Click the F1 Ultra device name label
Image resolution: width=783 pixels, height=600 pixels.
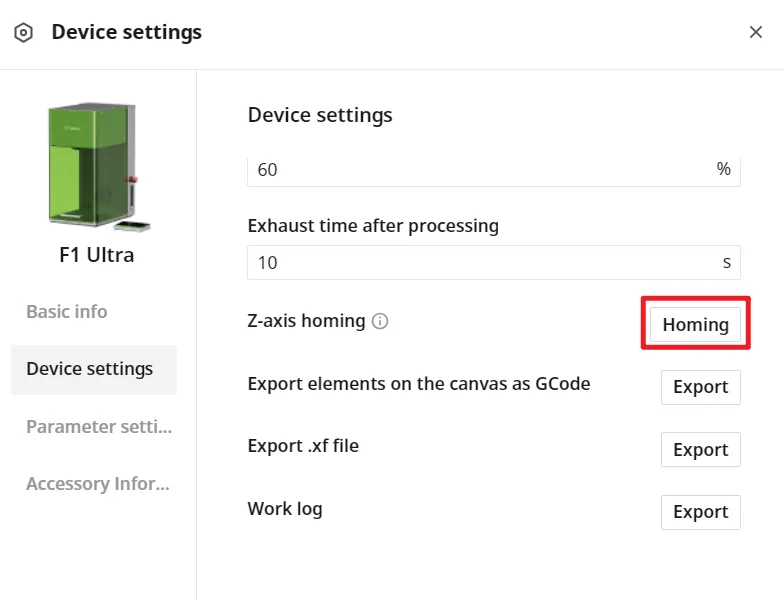(97, 255)
